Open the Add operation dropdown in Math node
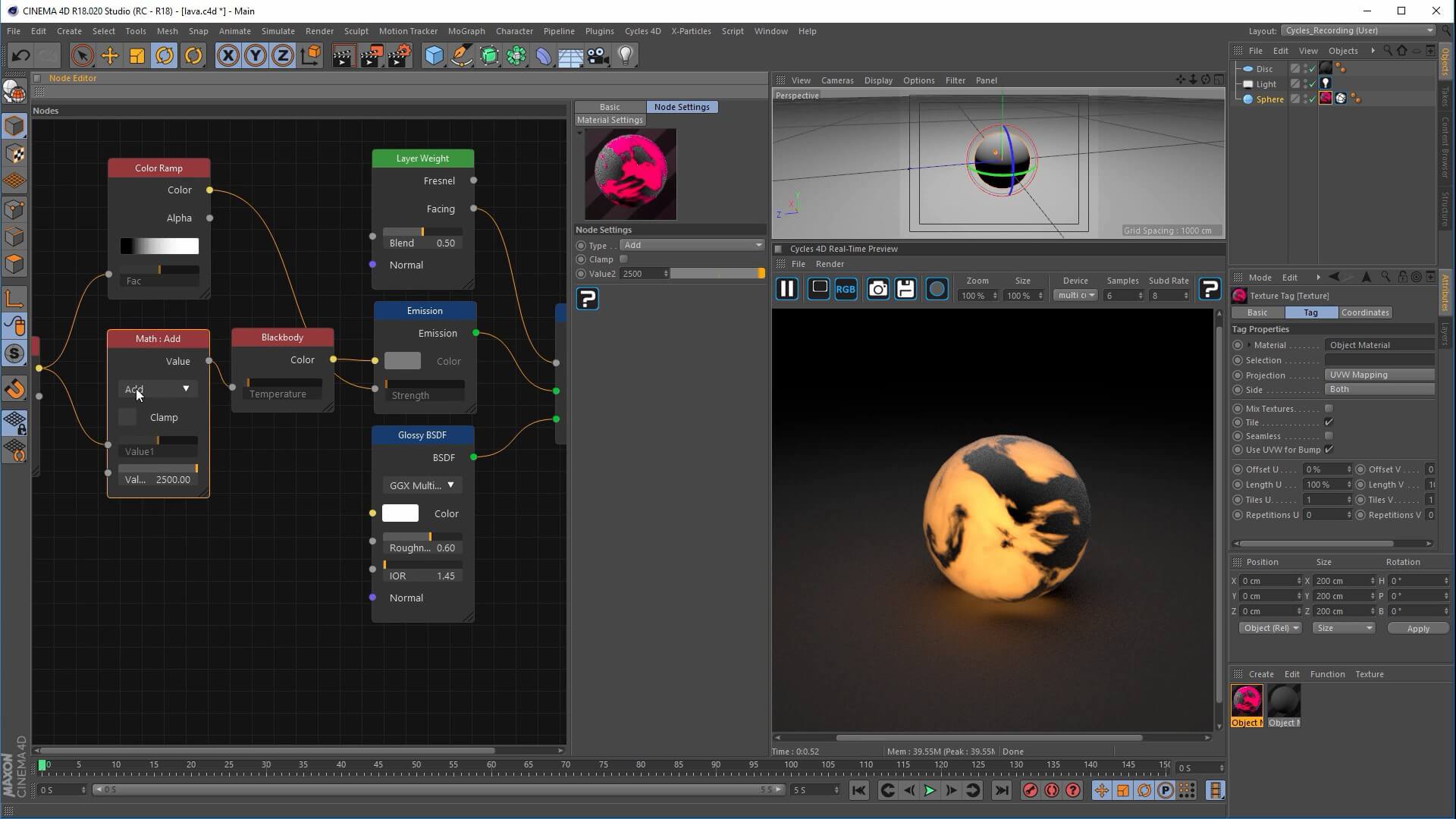The height and width of the screenshot is (819, 1456). pos(158,389)
